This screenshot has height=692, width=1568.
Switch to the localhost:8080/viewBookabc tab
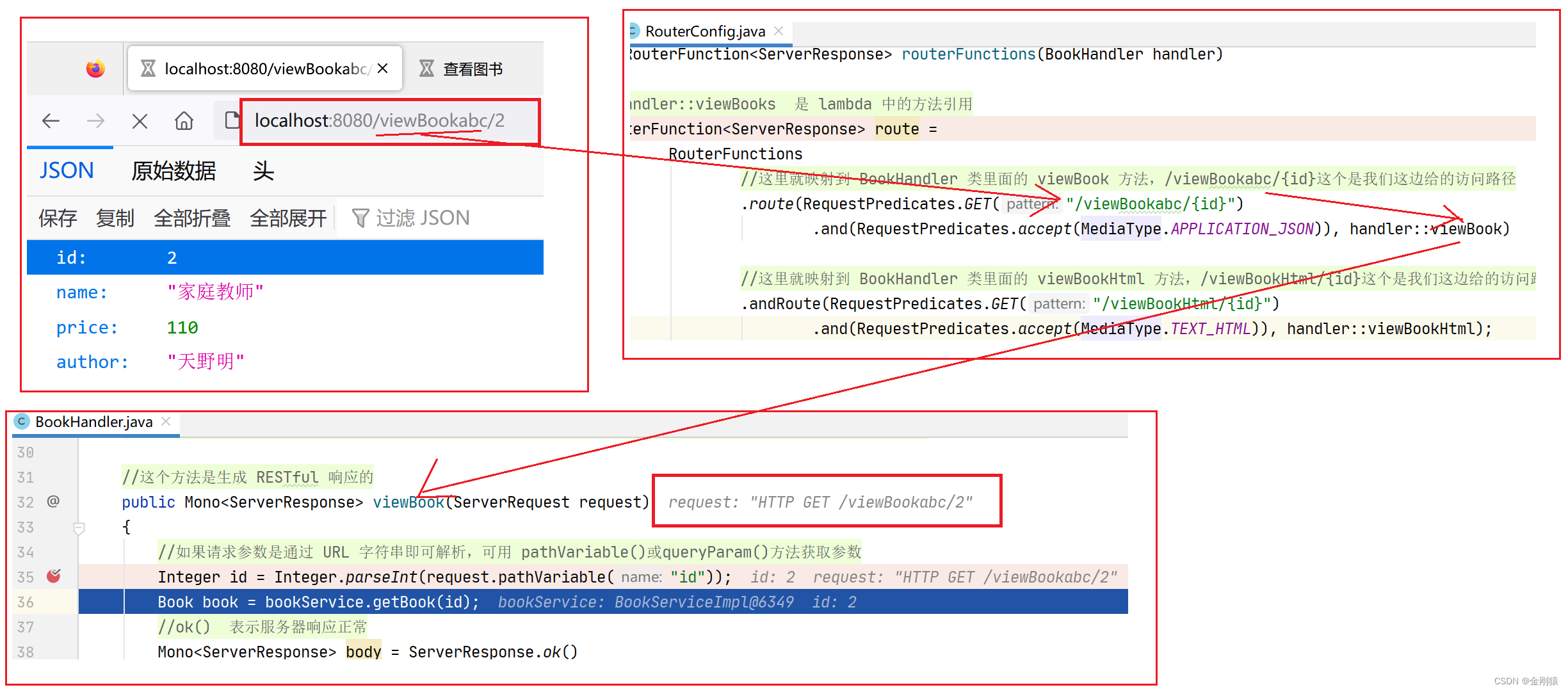265,68
